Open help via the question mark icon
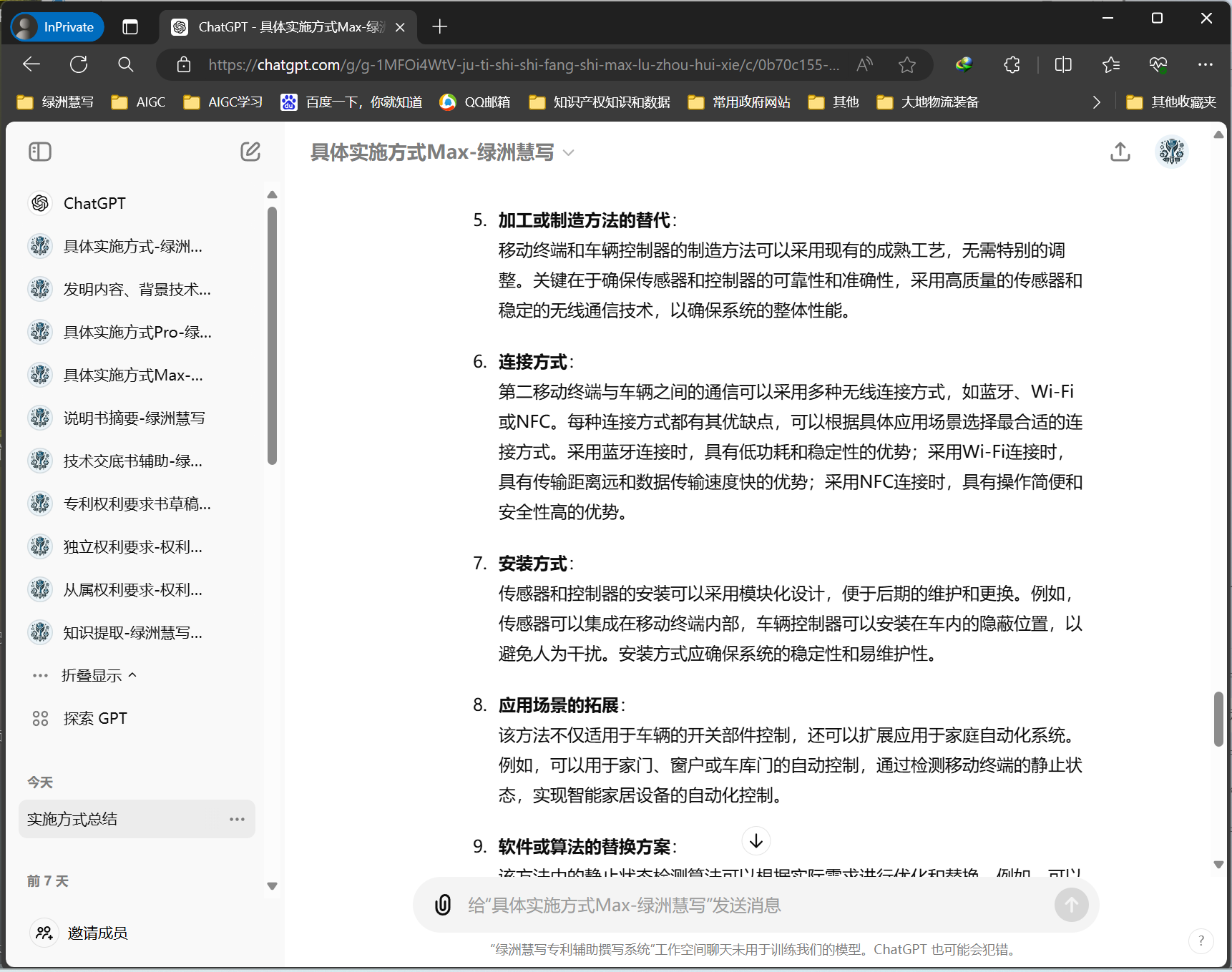This screenshot has height=972, width=1232. point(1201,941)
